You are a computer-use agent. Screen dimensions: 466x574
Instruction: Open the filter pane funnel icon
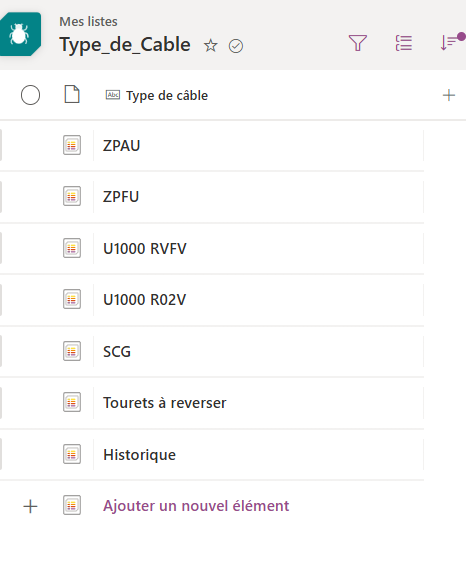pos(358,43)
